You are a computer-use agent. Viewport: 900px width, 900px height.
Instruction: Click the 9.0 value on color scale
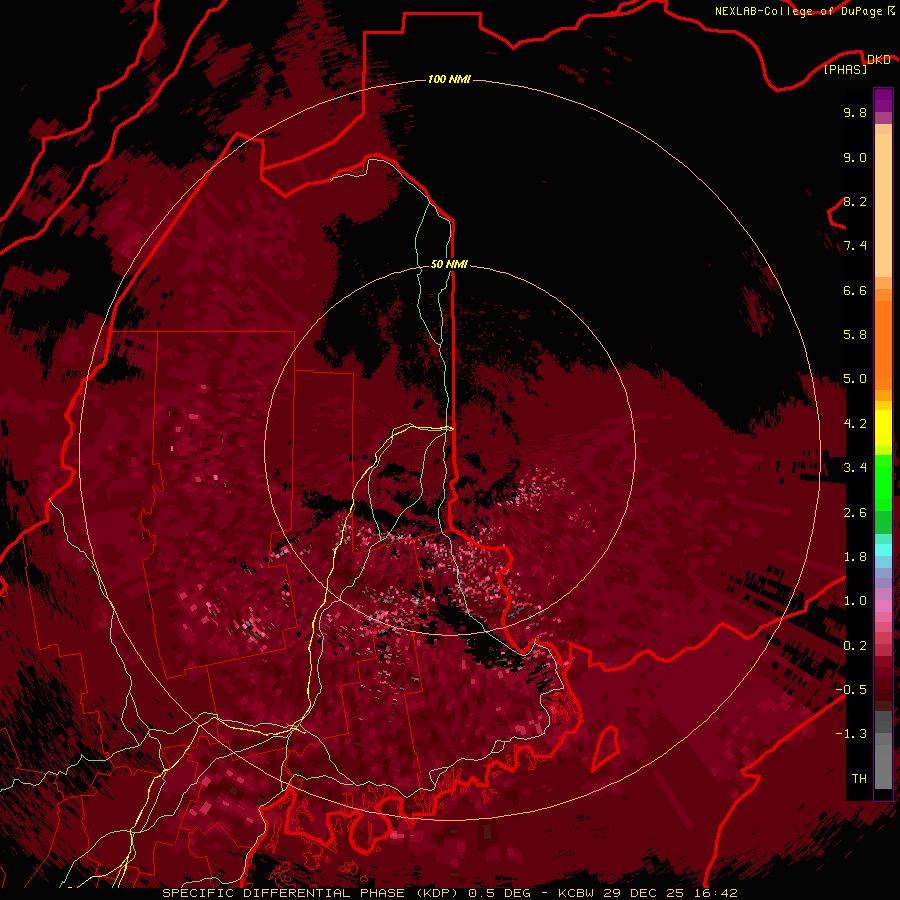855,158
